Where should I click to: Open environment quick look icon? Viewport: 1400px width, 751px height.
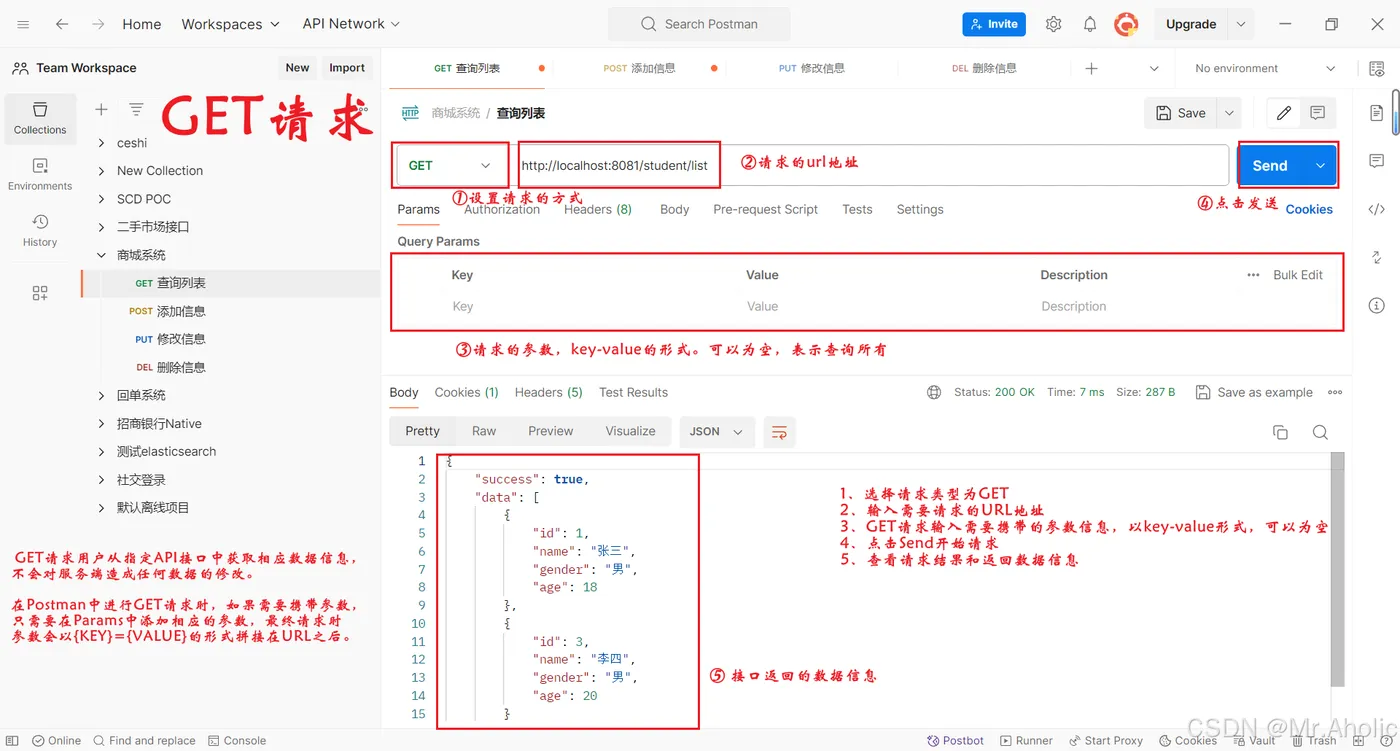tap(1376, 68)
